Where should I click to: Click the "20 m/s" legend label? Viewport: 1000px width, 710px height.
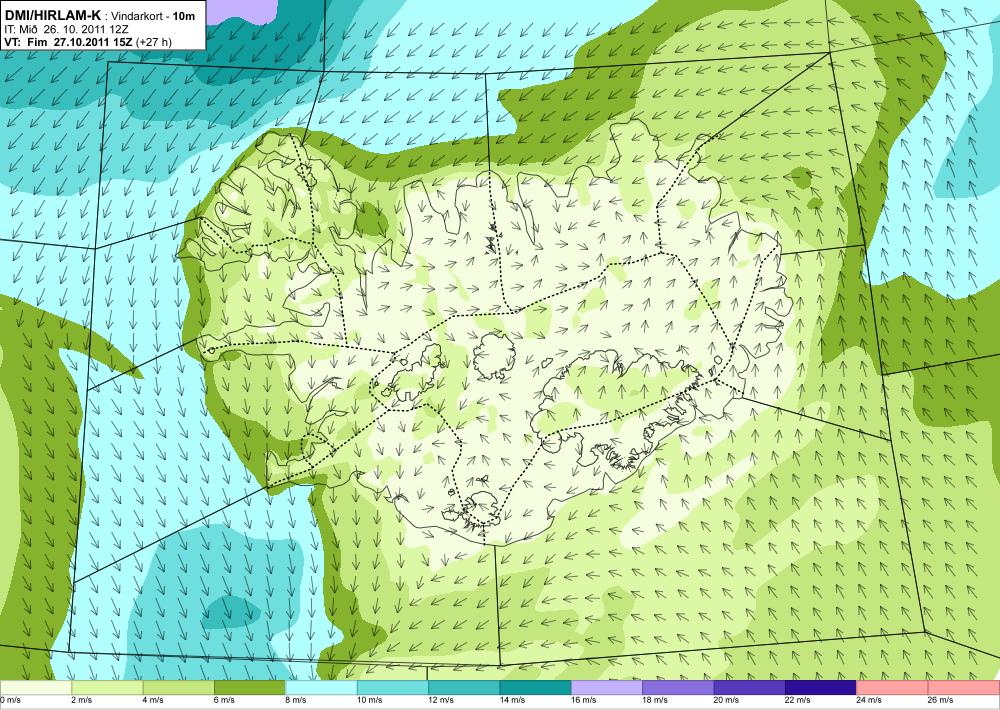726,700
